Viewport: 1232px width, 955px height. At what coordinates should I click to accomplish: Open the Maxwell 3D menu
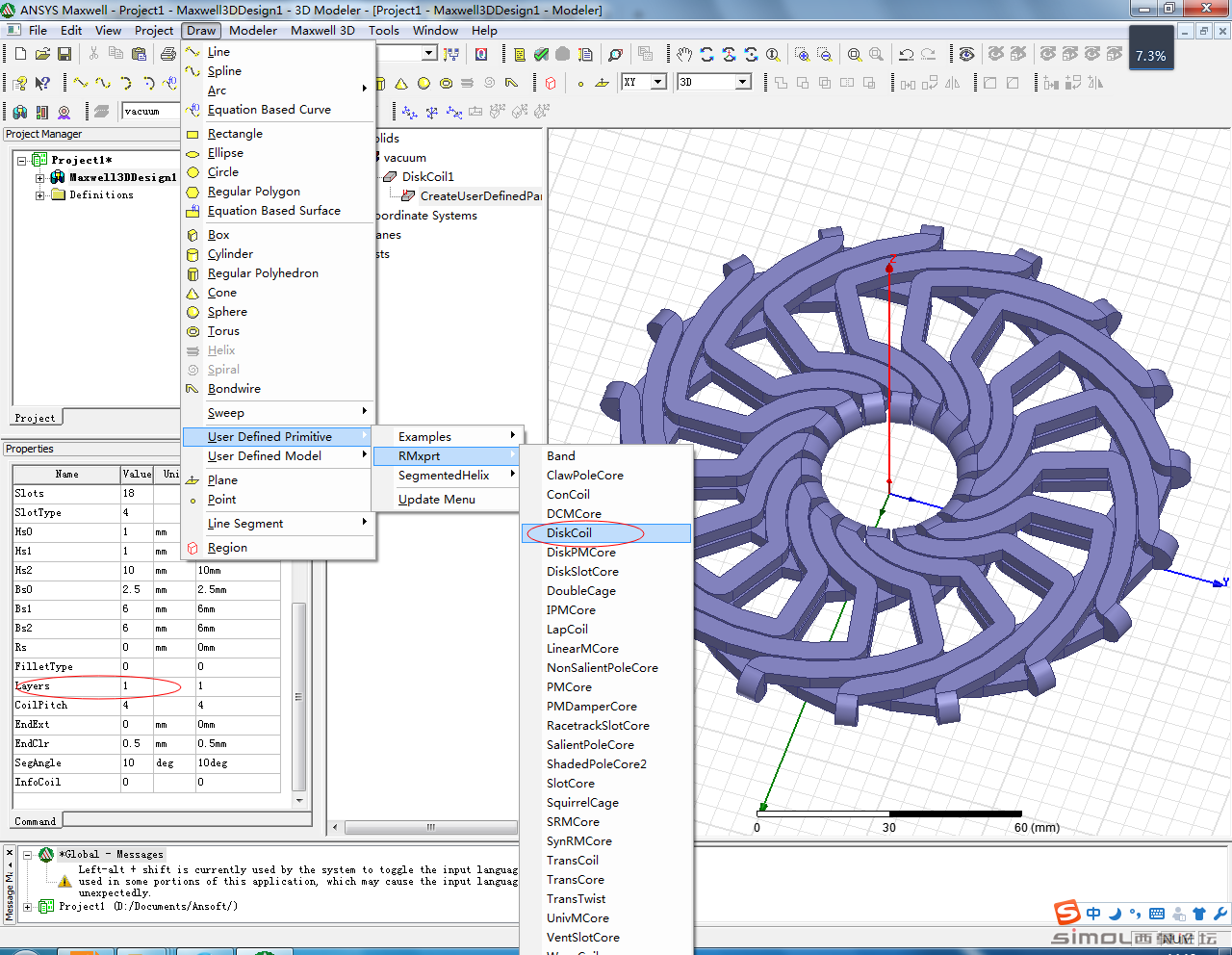[322, 30]
